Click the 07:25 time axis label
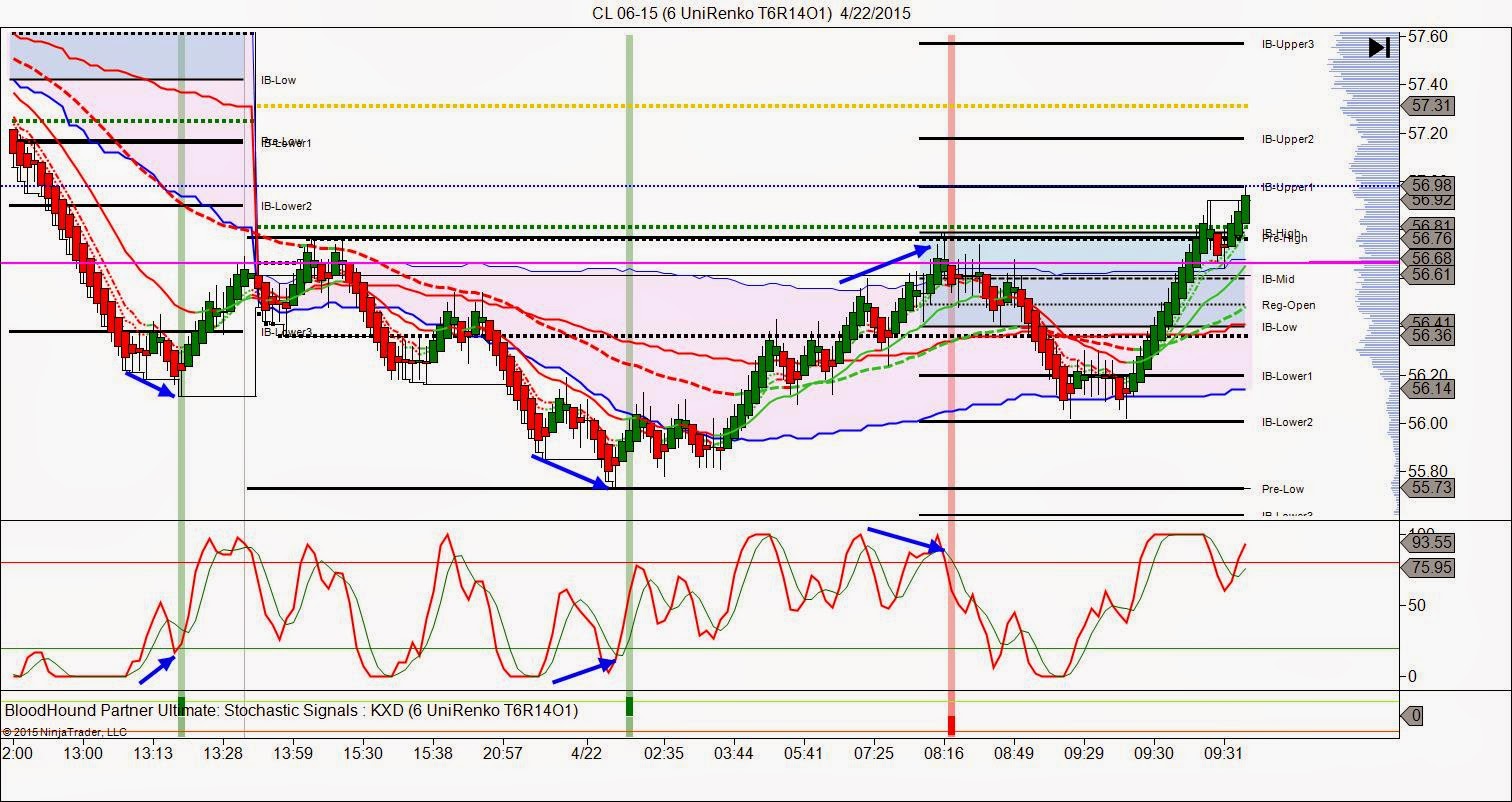 (874, 753)
